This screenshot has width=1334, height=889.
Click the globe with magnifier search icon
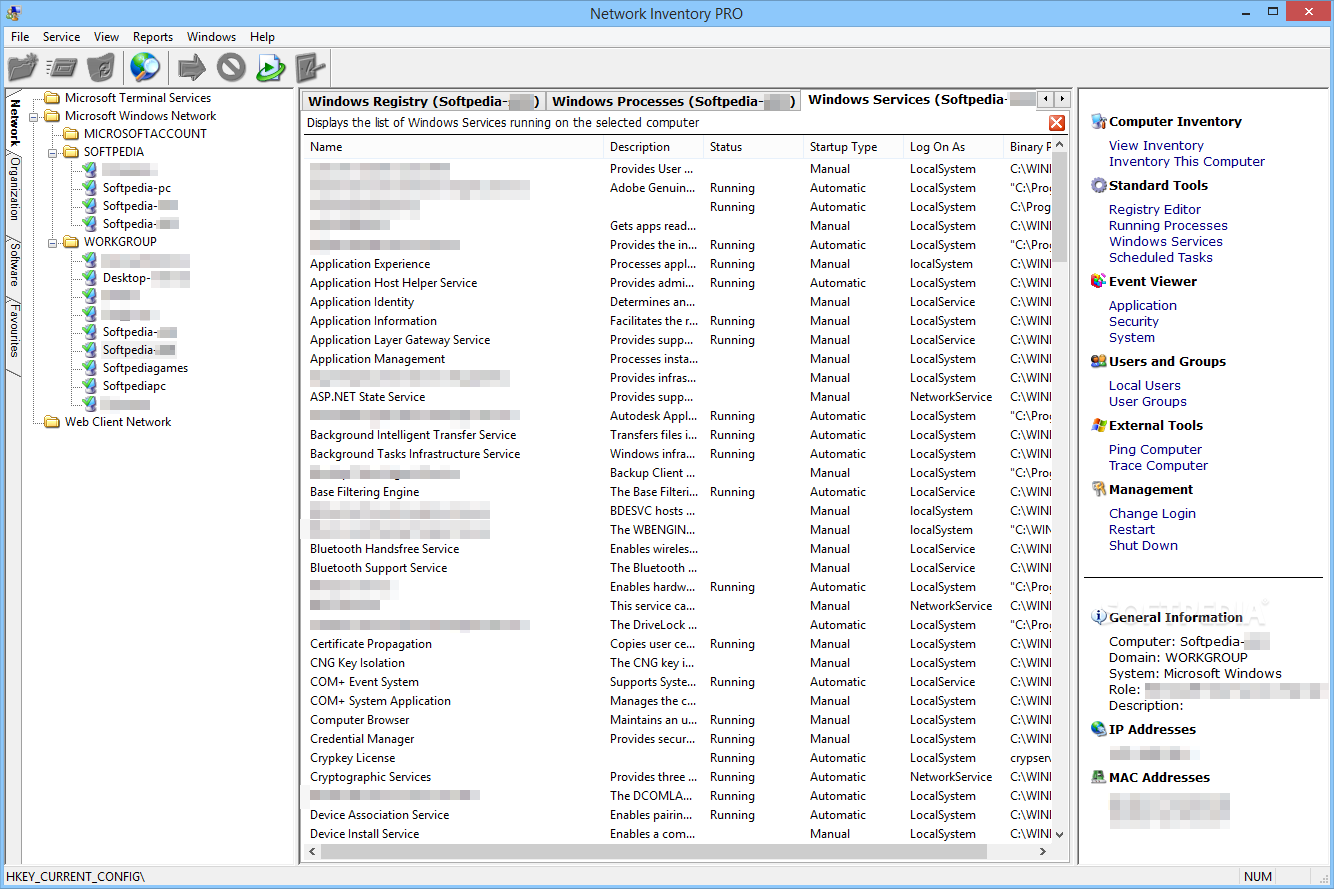tap(145, 68)
